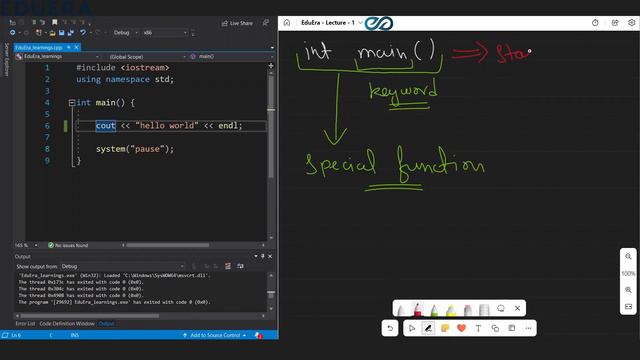The image size is (640, 360).
Task: Clear all output
Action: [x=228, y=267]
